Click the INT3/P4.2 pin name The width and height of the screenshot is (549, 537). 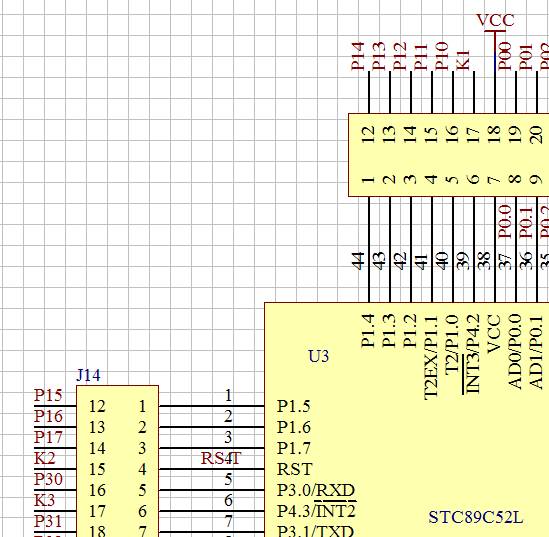click(473, 354)
